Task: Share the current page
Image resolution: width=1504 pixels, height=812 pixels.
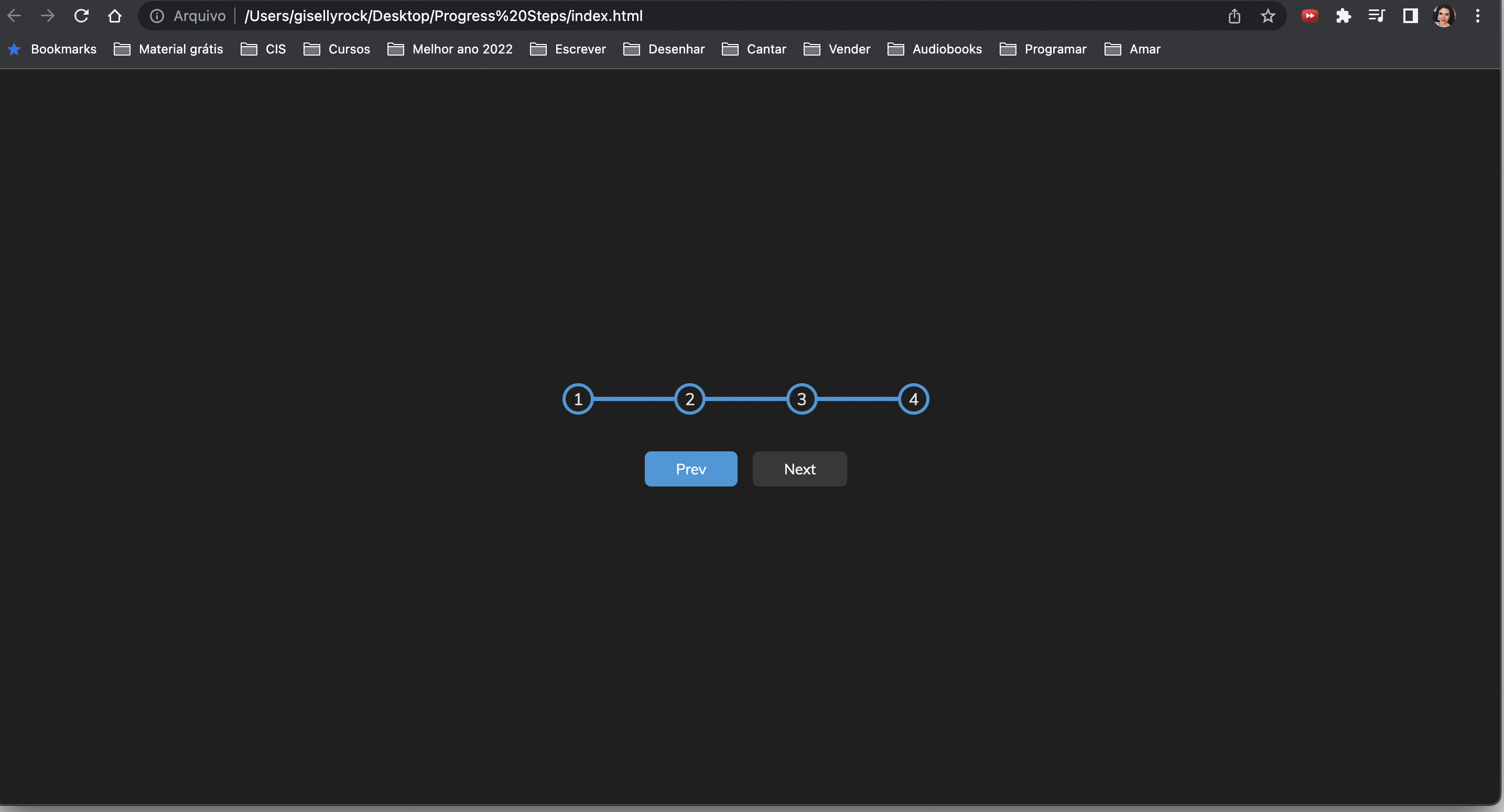Action: coord(1234,16)
